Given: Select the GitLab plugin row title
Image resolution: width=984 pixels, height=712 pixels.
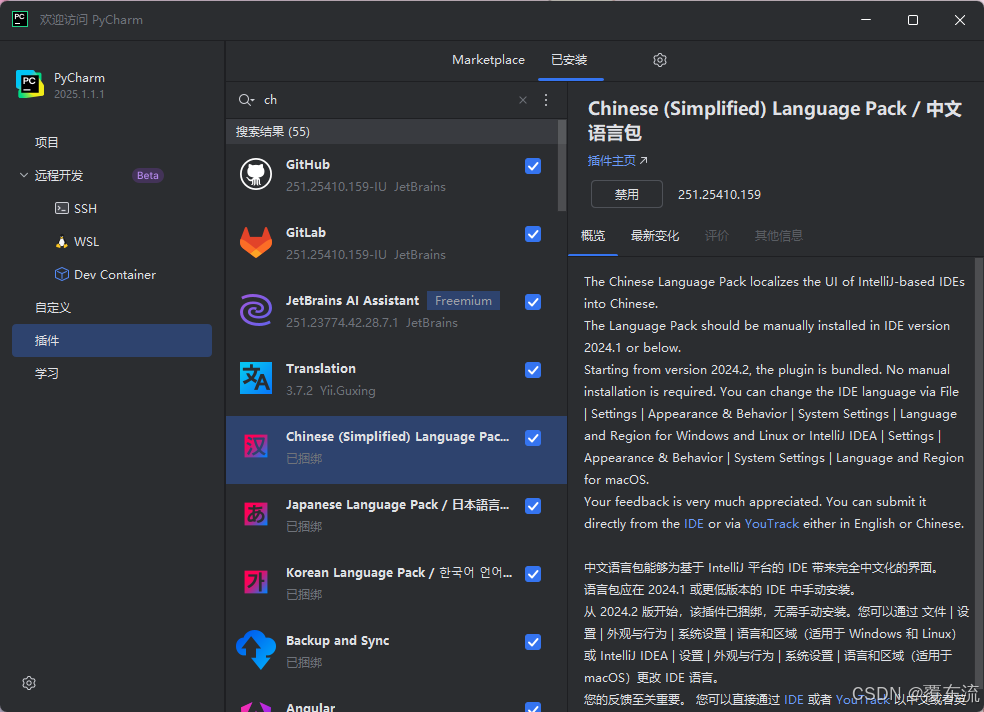Looking at the screenshot, I should click(x=306, y=232).
